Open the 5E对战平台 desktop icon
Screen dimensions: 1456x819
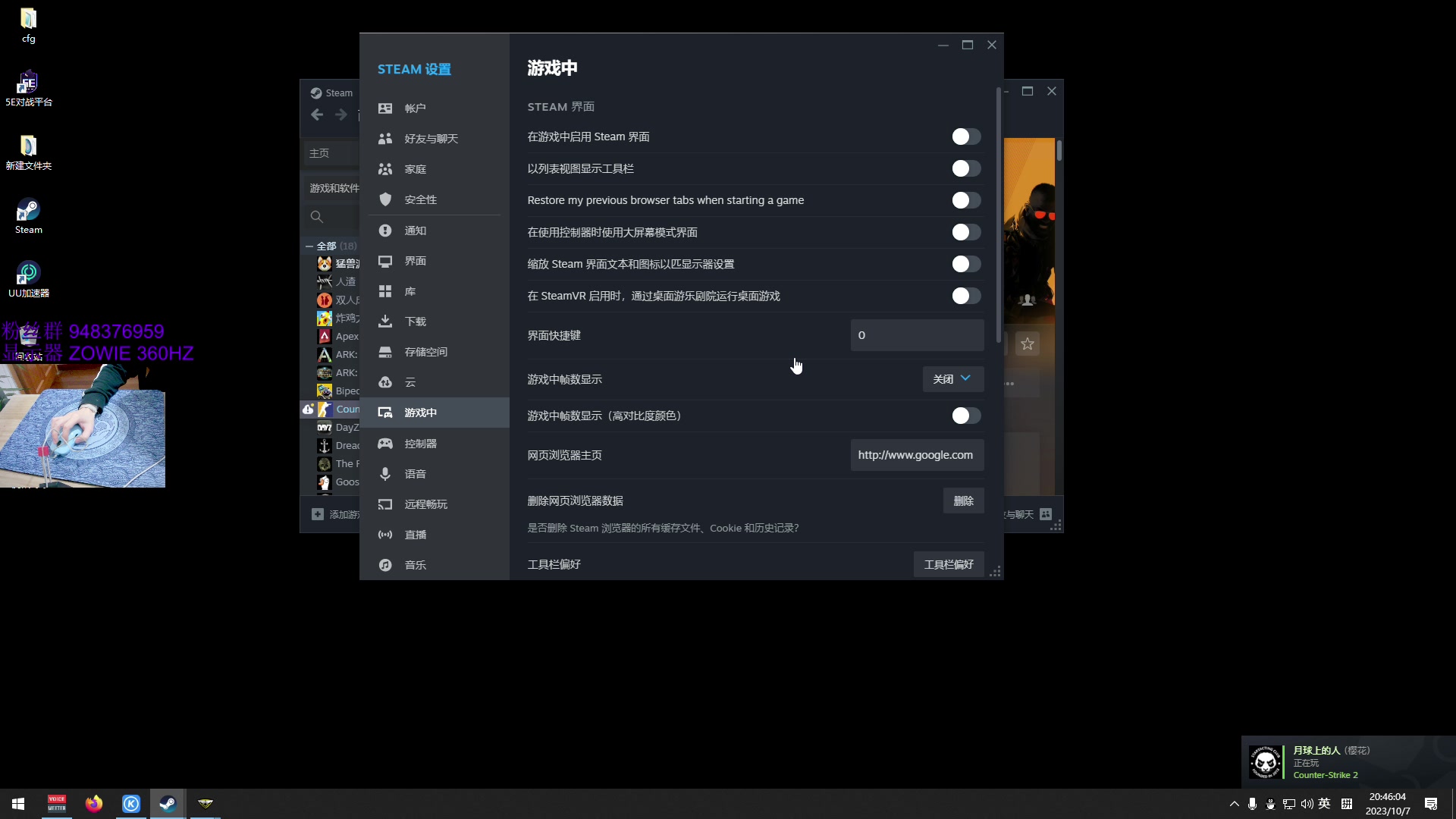point(29,89)
